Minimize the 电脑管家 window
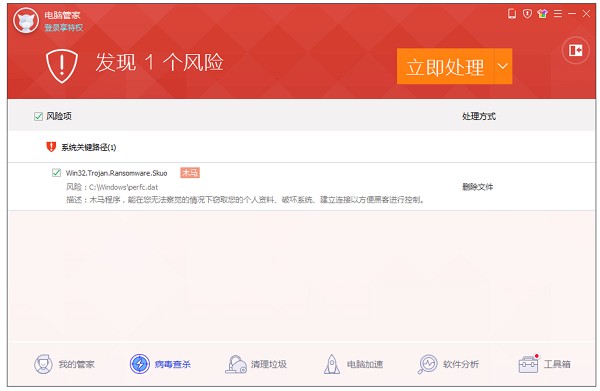The width and height of the screenshot is (600, 391). coord(572,14)
